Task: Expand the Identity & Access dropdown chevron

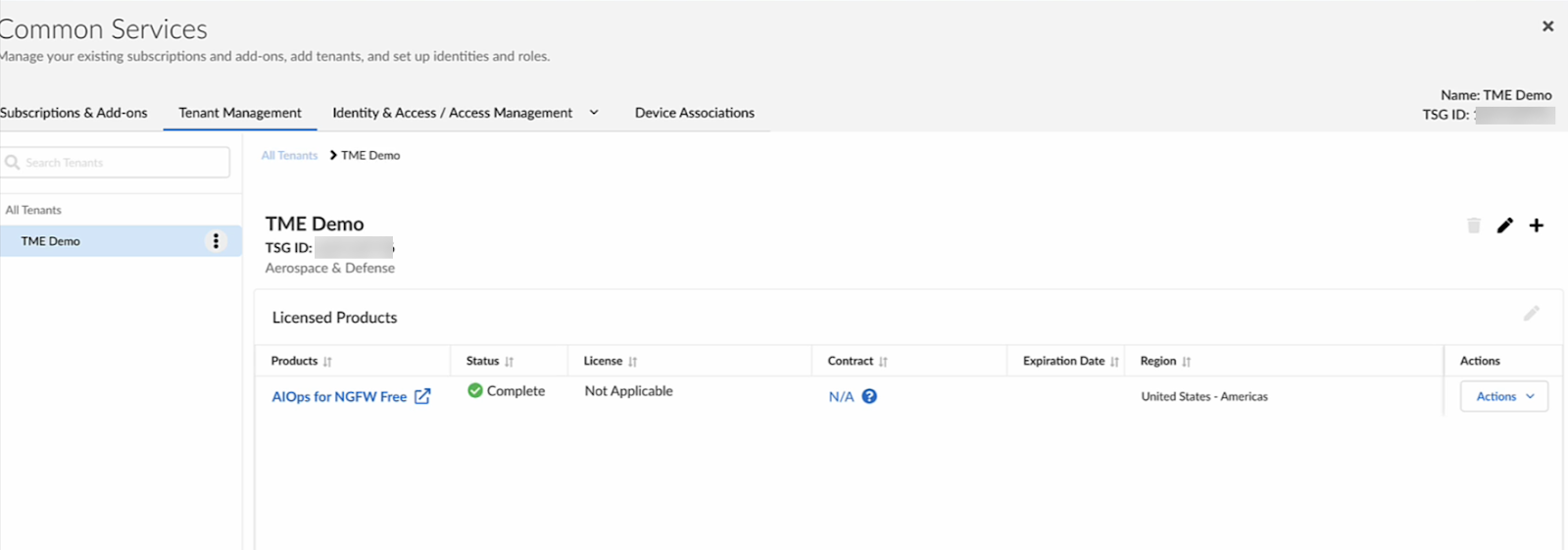Action: point(594,113)
